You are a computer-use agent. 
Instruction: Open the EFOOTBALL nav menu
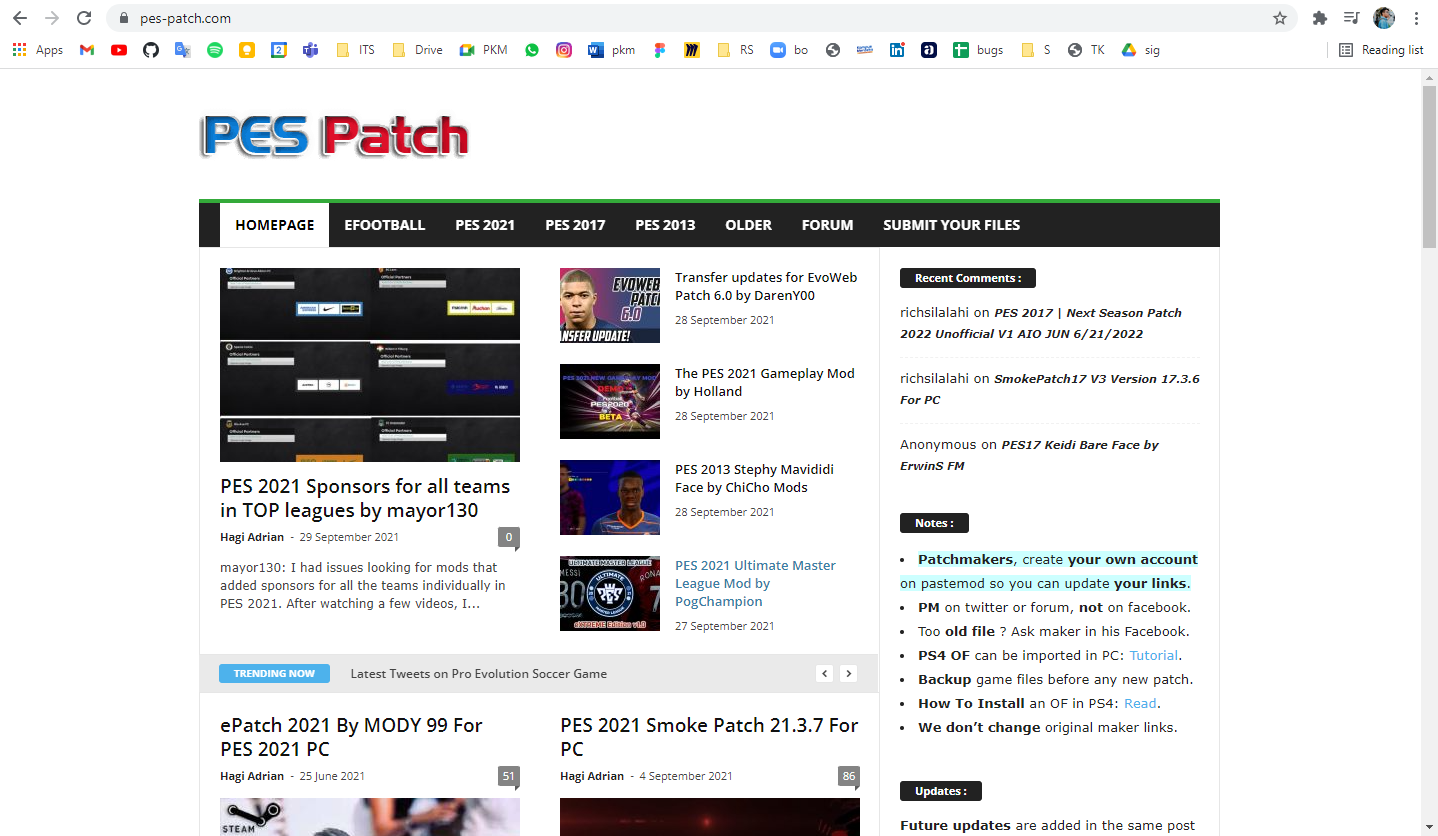(x=385, y=225)
